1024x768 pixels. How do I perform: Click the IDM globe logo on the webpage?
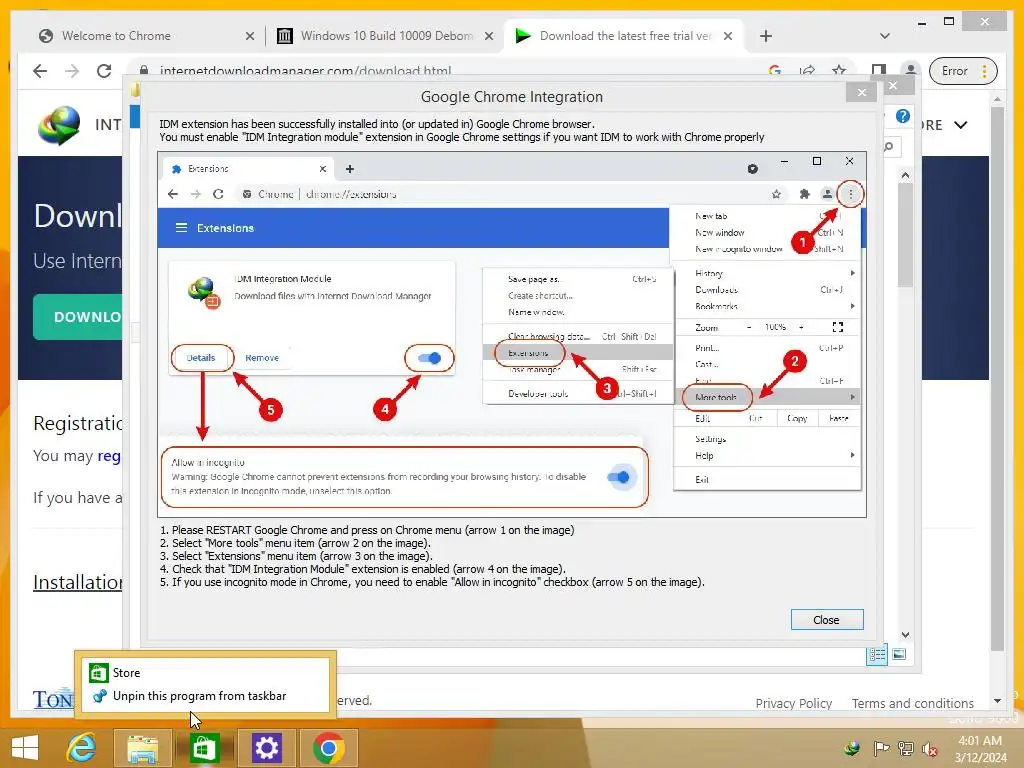tap(59, 125)
